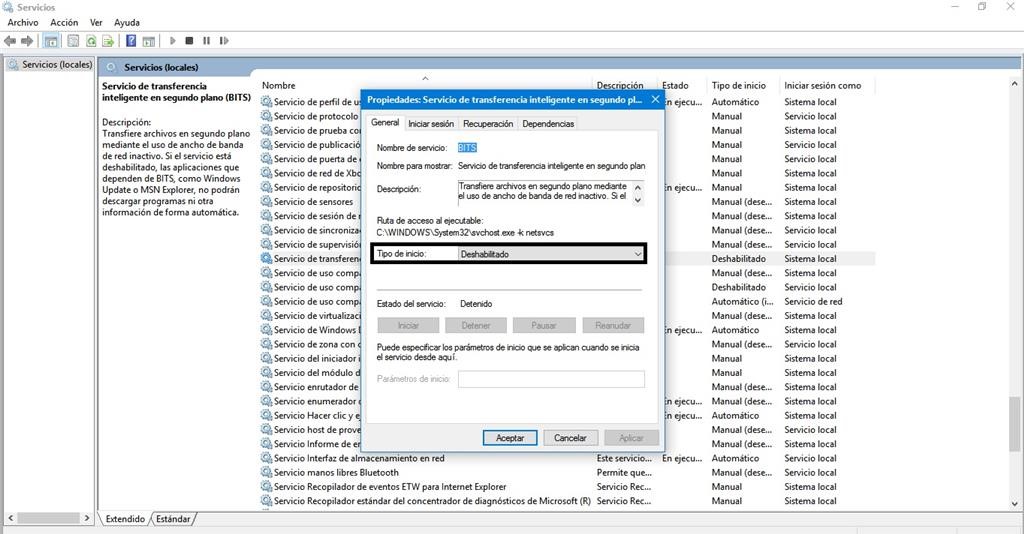Click the Parámetros de inicio input field
The image size is (1024, 534).
coord(551,379)
